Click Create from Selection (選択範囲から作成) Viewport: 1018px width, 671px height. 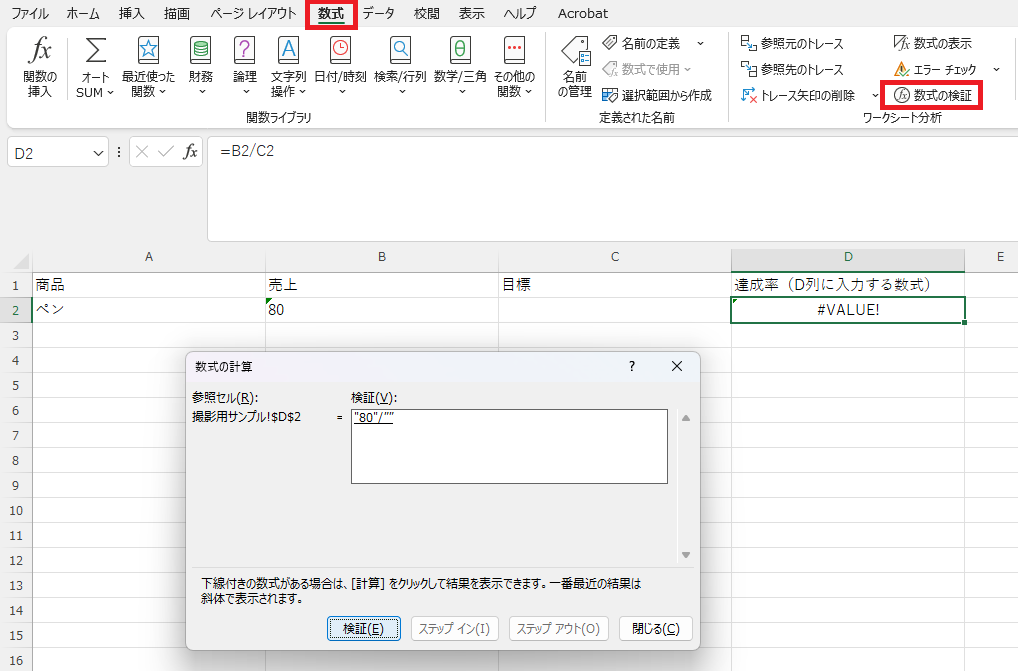(657, 95)
